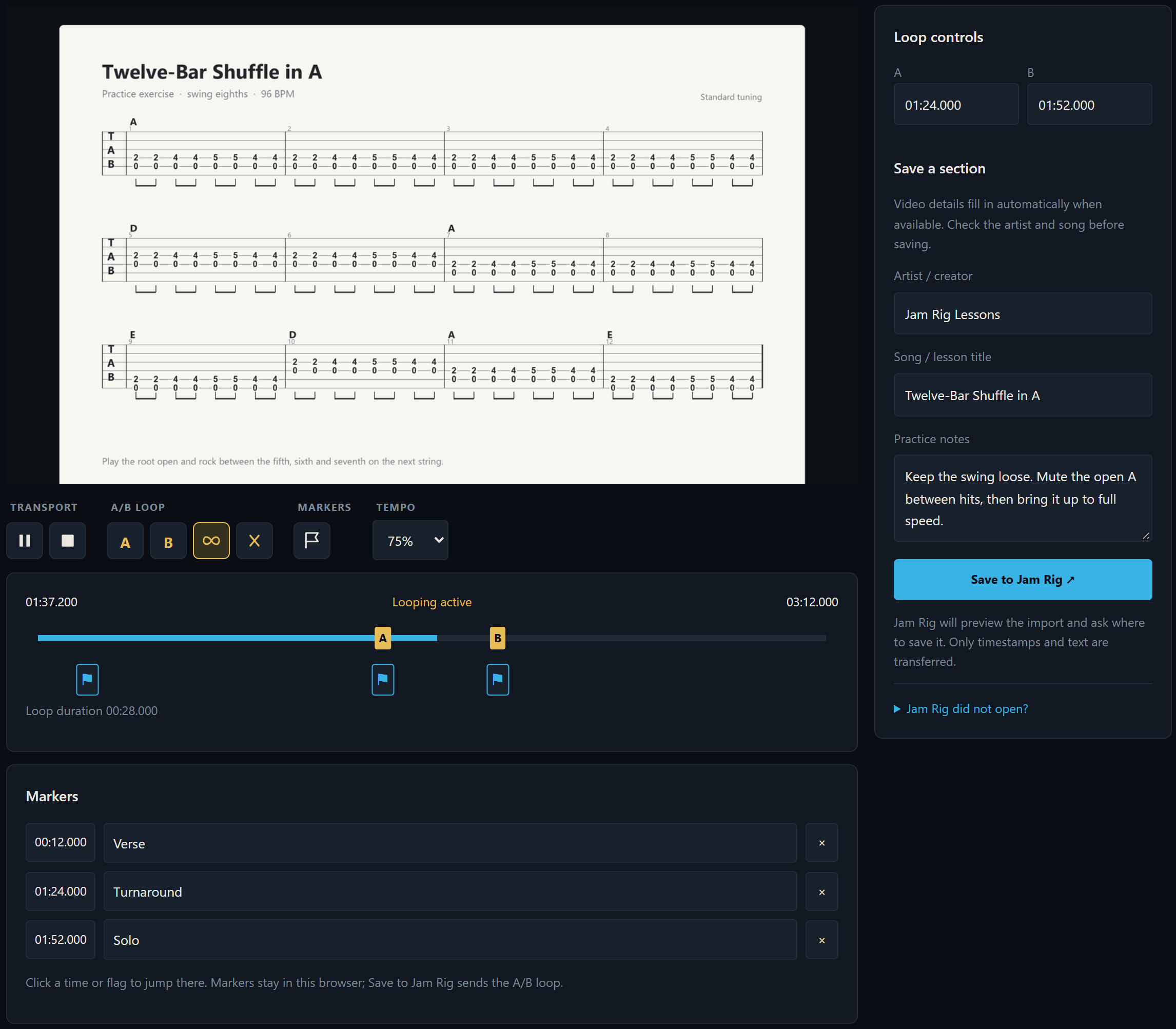Delete the Turnaround marker
The image size is (1176, 1029).
pos(821,891)
